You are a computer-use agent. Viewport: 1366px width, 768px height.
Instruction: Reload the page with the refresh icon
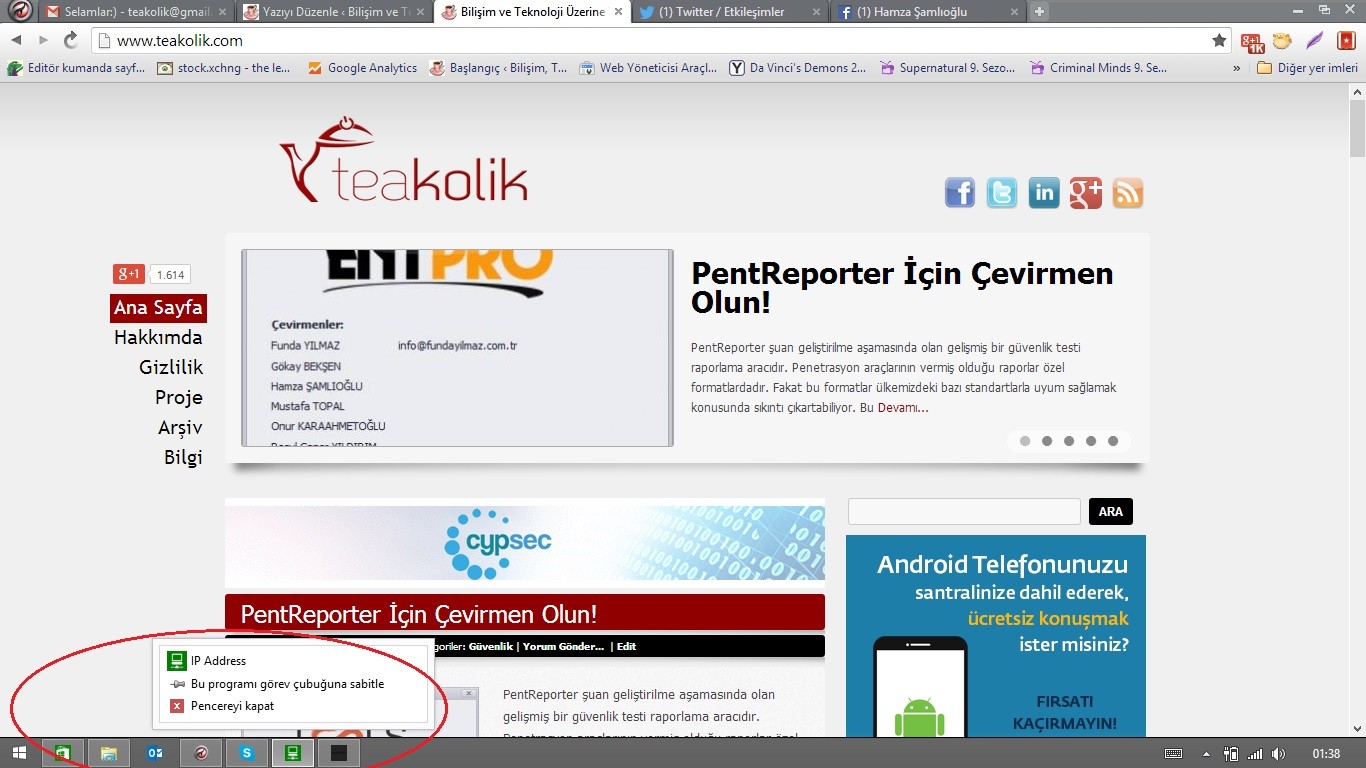[x=71, y=40]
